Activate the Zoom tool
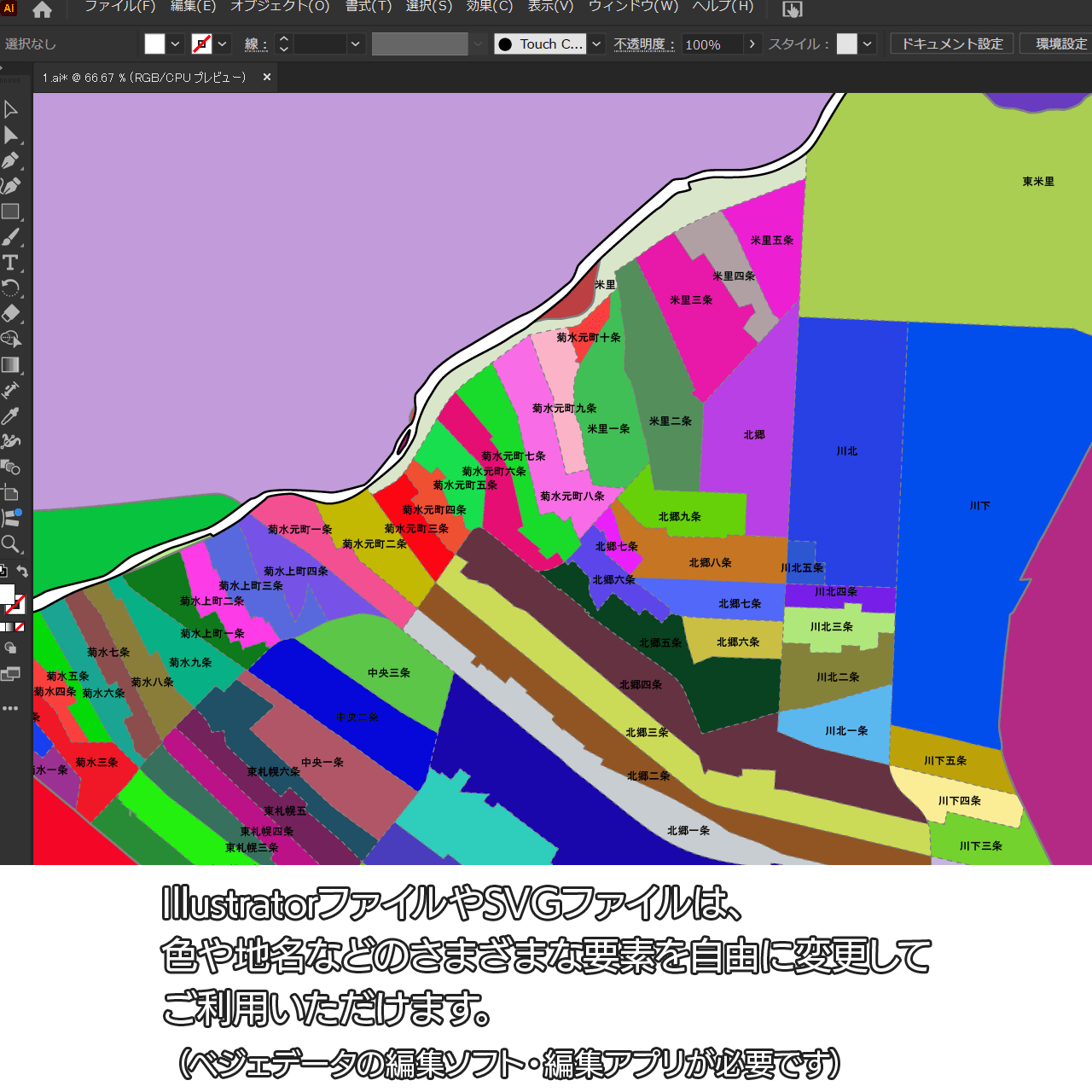 pyautogui.click(x=10, y=544)
